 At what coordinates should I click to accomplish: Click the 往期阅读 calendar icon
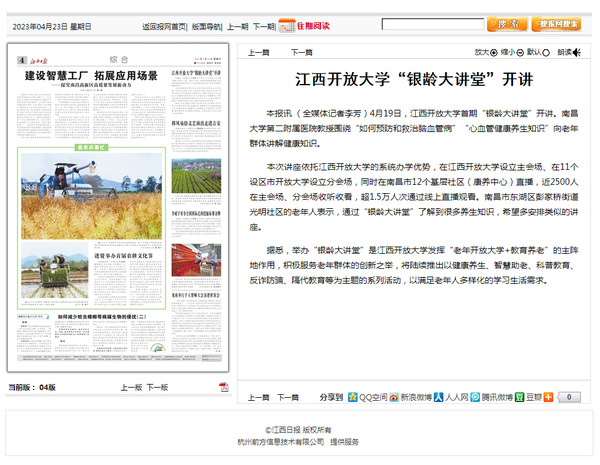pyautogui.click(x=286, y=25)
